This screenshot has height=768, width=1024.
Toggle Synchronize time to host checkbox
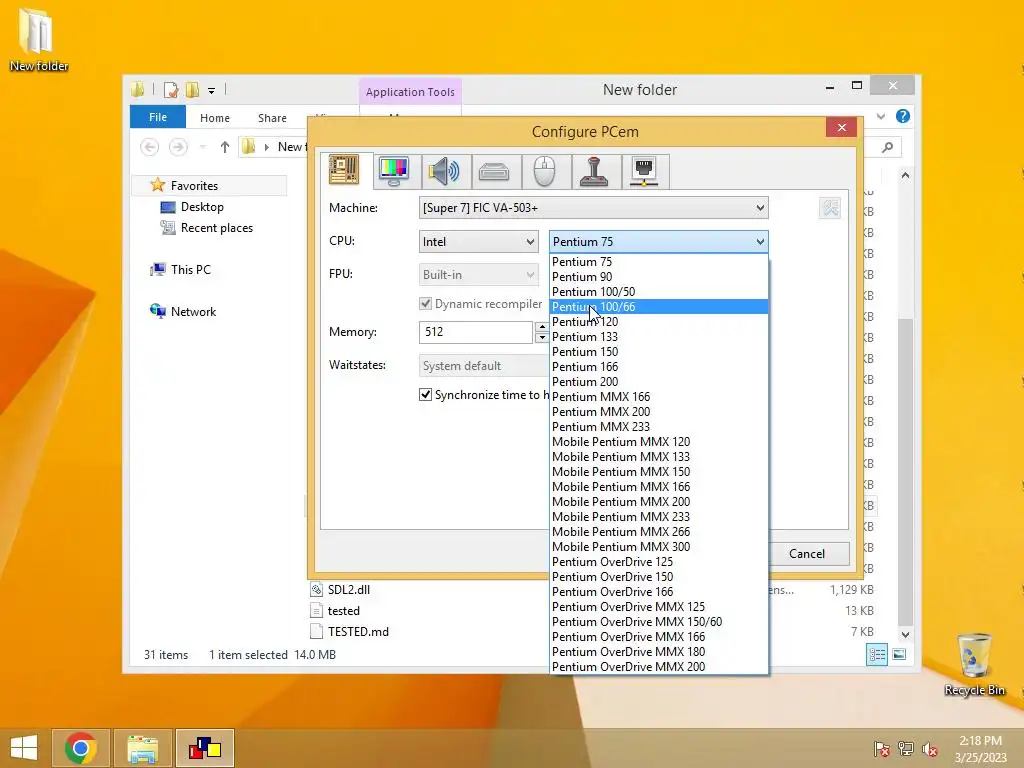click(x=425, y=394)
